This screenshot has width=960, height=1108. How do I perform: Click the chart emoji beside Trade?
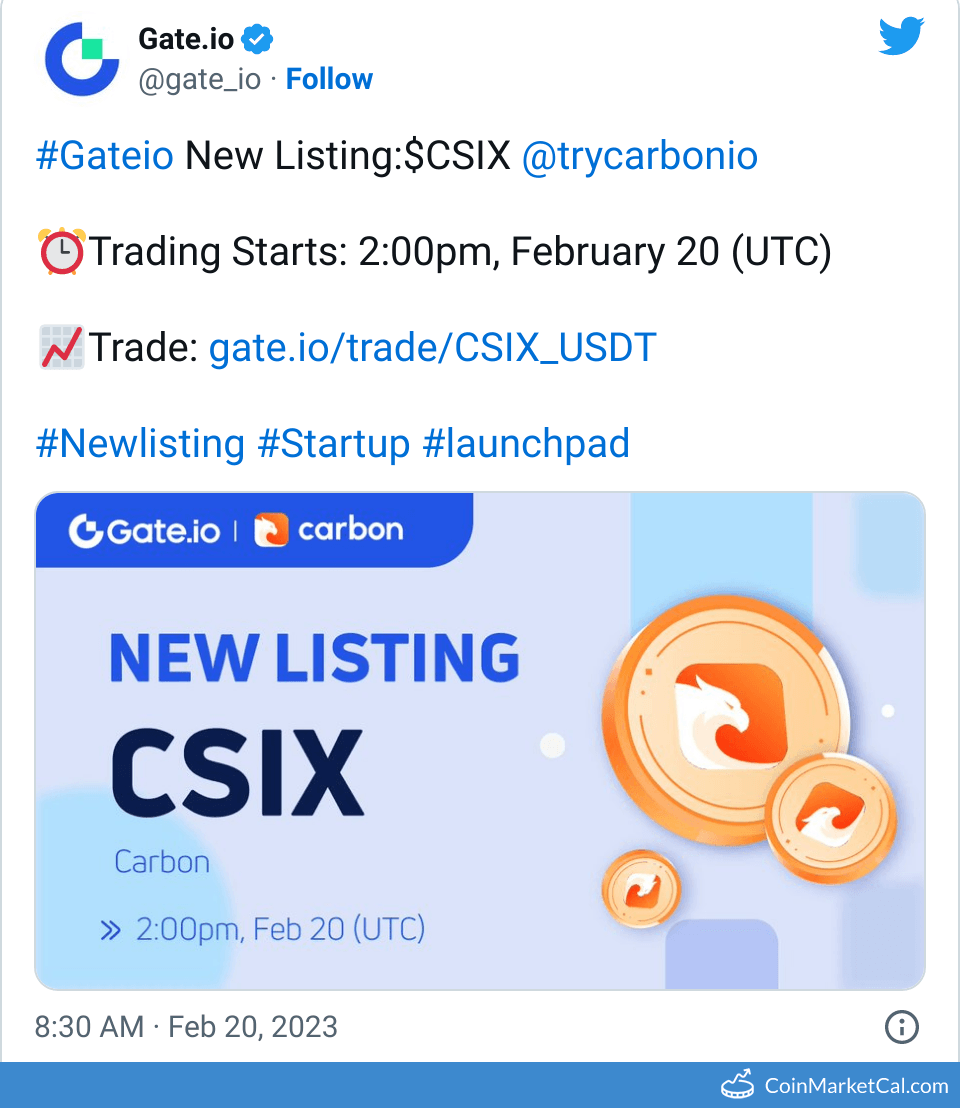point(61,347)
